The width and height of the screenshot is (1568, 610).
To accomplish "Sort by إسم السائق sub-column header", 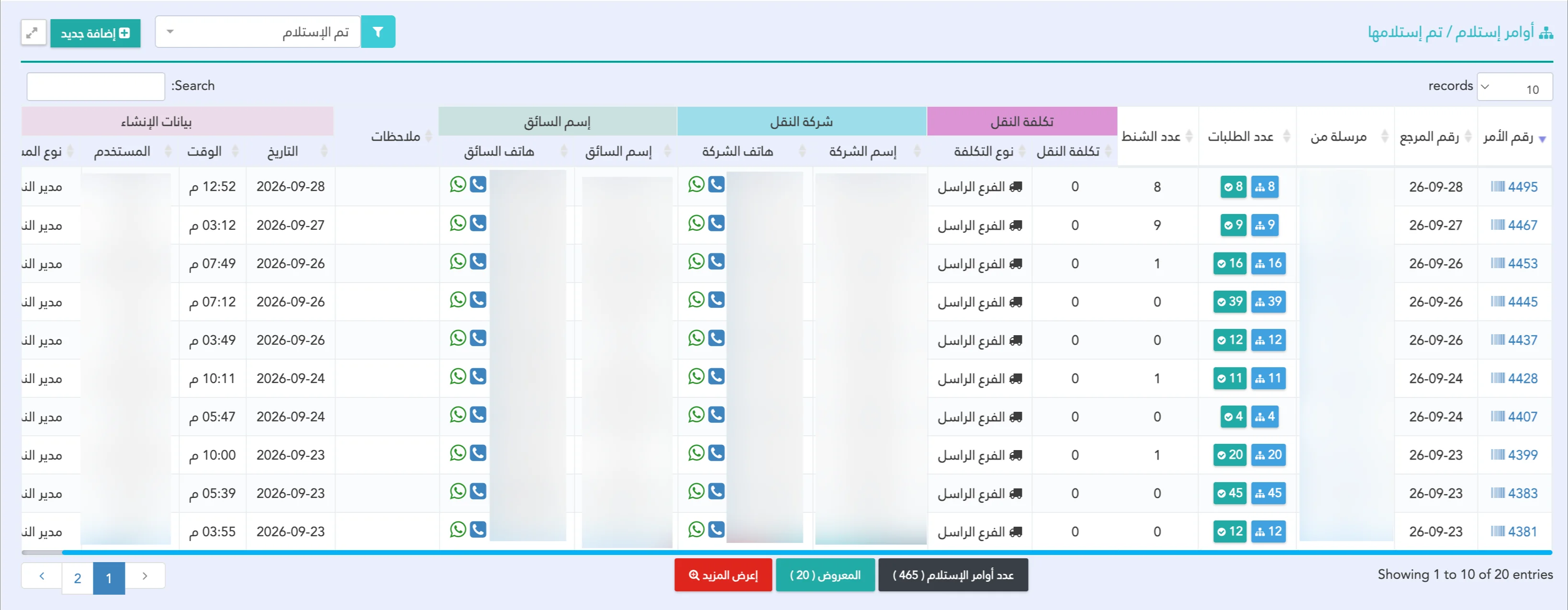I will 626,152.
